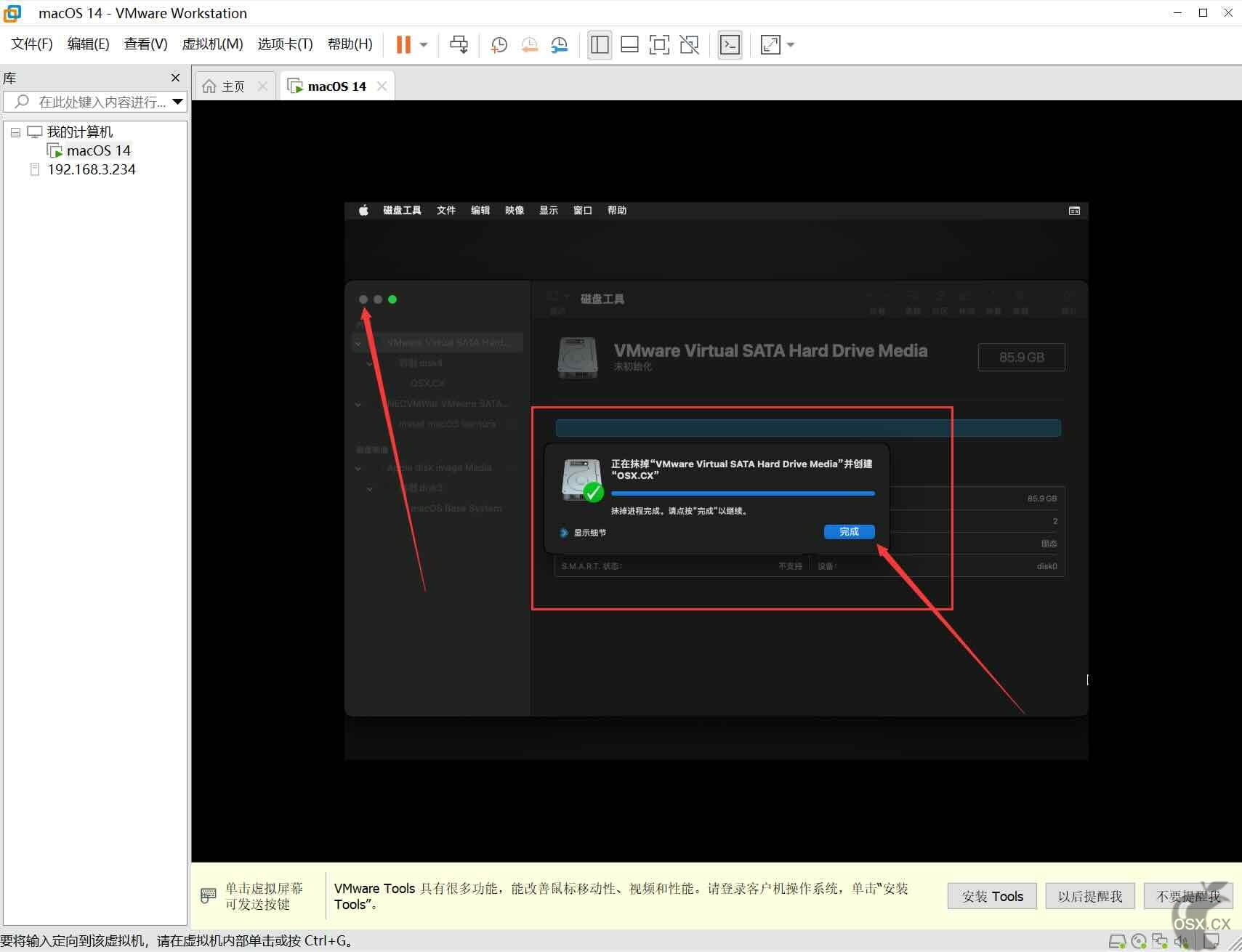
Task: Click 安装 Tools button
Action: 992,896
